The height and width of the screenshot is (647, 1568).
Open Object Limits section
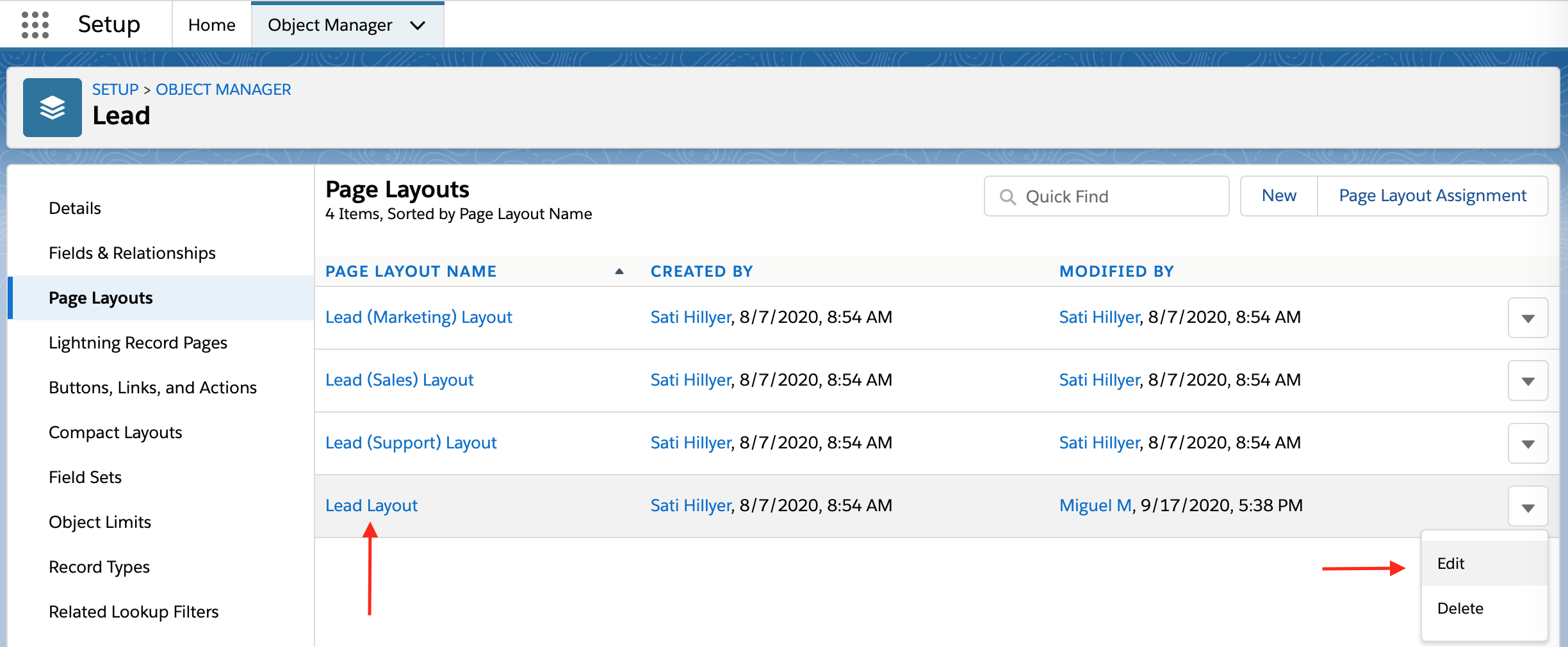coord(100,522)
